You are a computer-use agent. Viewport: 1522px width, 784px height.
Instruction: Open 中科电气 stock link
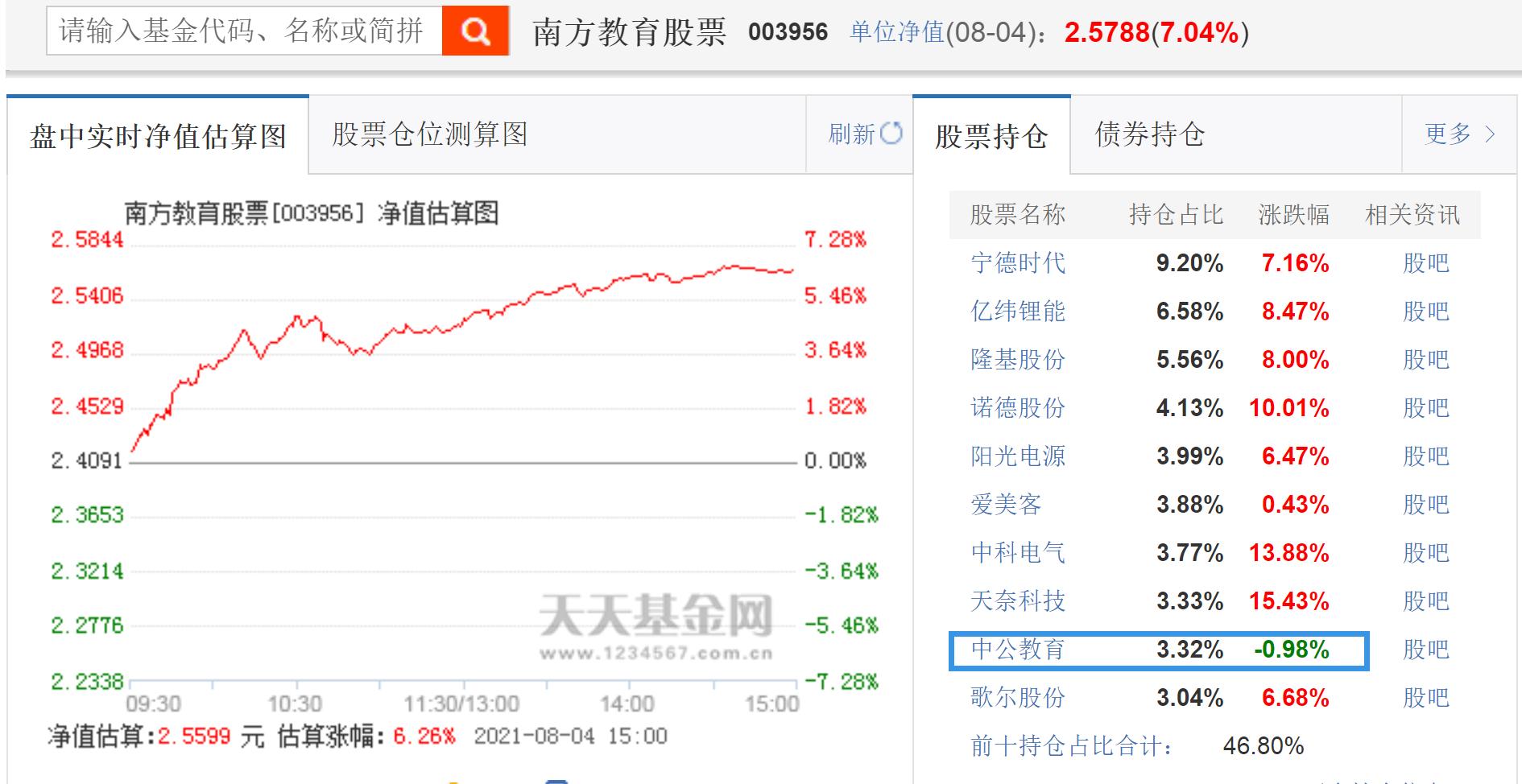click(x=1018, y=552)
